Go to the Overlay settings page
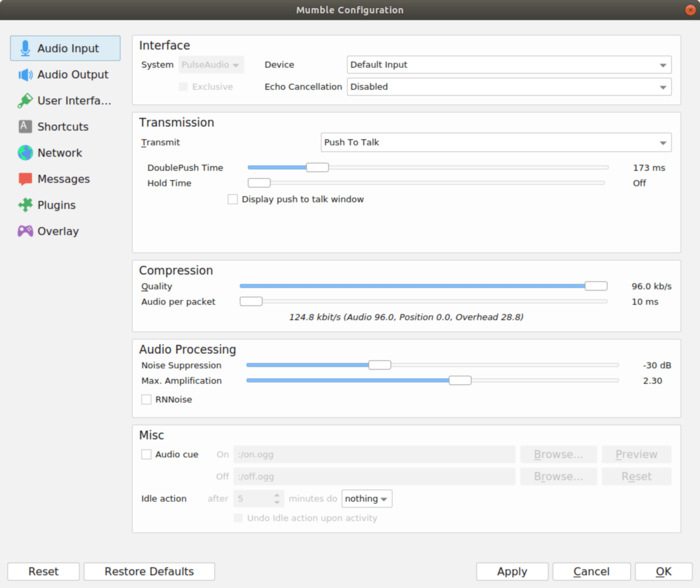The image size is (700, 588). click(x=58, y=231)
